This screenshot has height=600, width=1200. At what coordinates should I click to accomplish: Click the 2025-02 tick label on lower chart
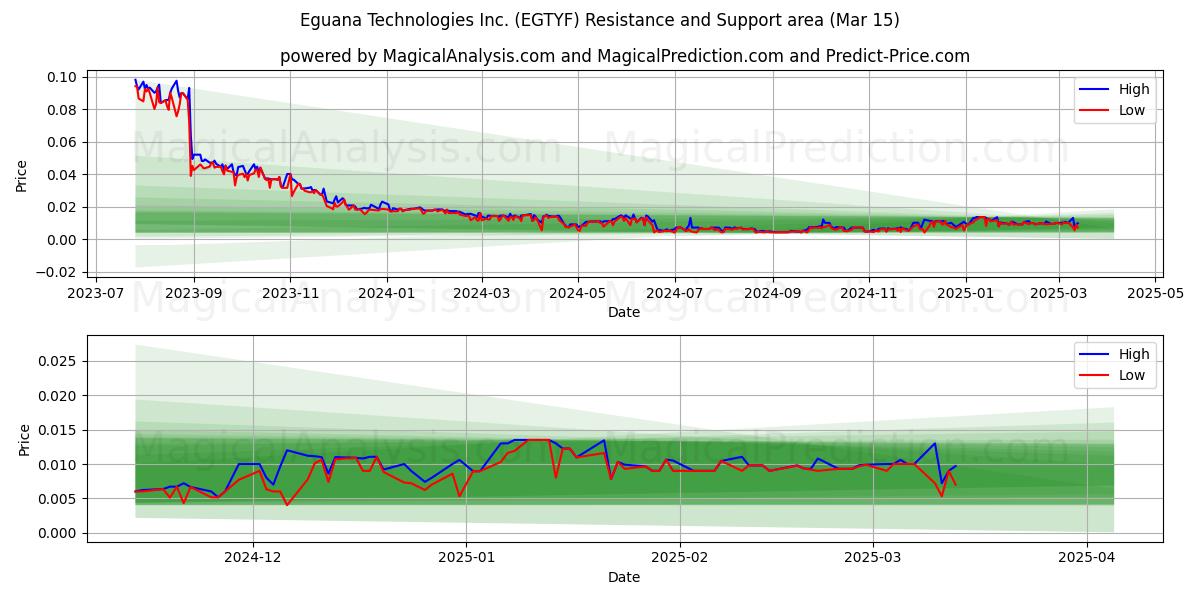680,559
